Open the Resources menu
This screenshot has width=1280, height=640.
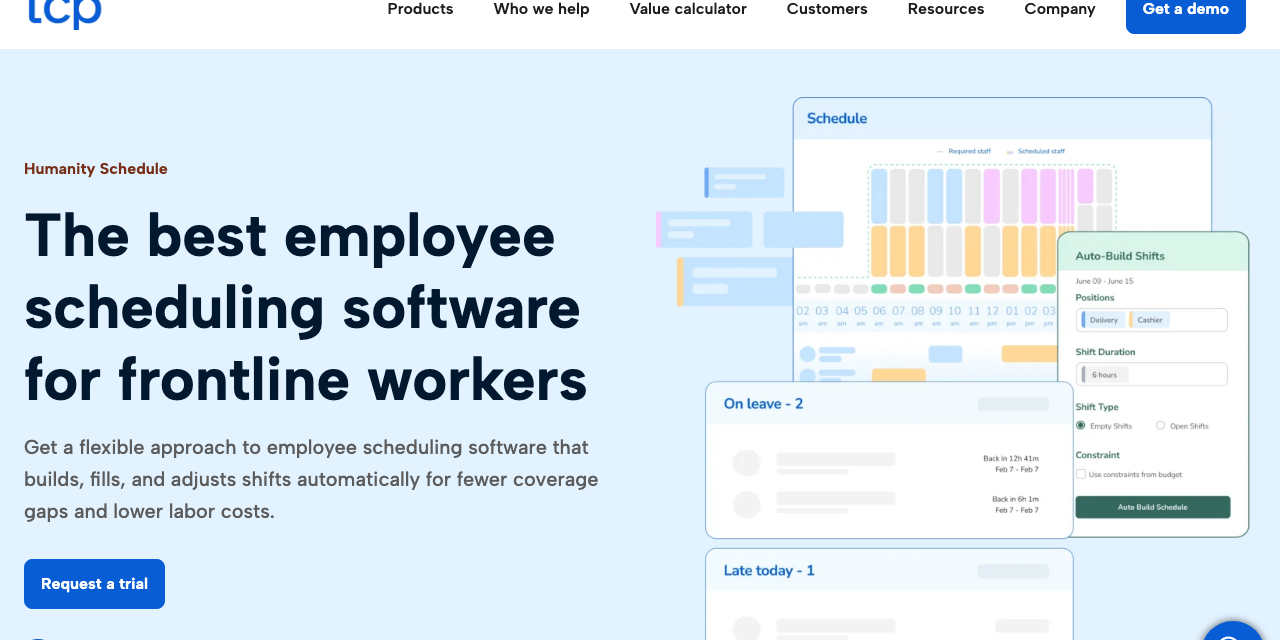point(946,9)
